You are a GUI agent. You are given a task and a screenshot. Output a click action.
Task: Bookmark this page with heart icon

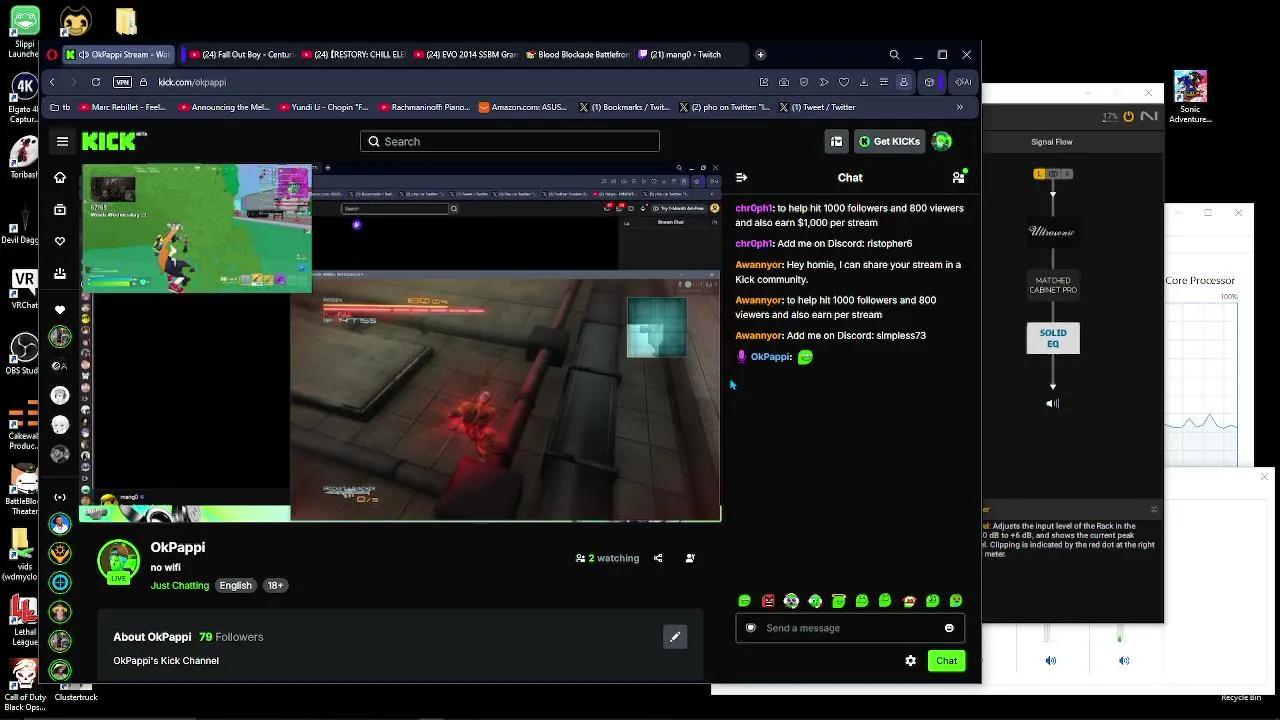(x=844, y=82)
